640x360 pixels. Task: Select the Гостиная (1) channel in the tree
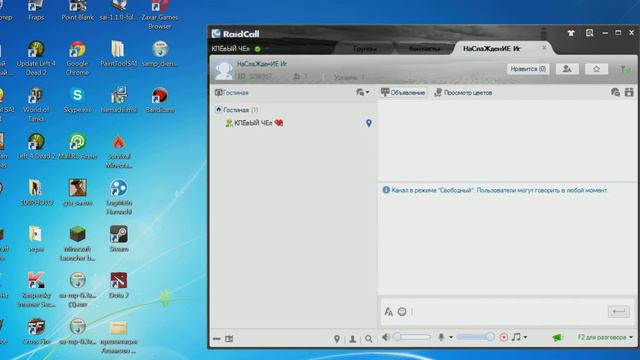click(240, 110)
